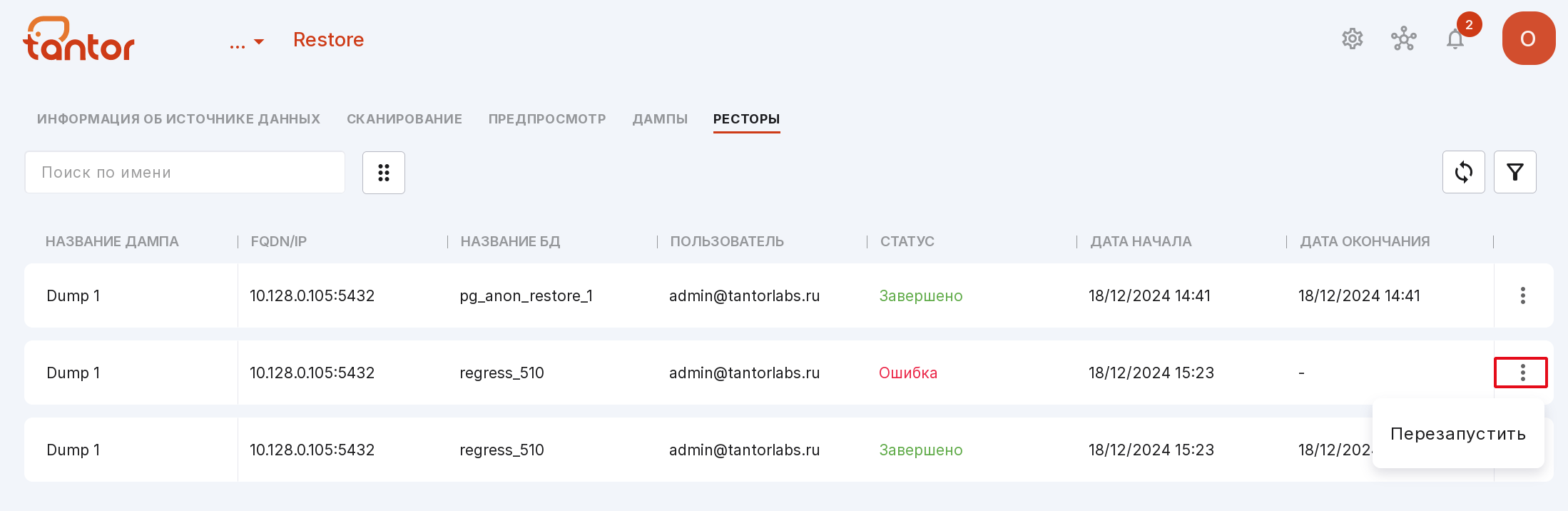Toggle three-dot menu of the Ошибка row
1568x511 pixels.
tap(1522, 373)
